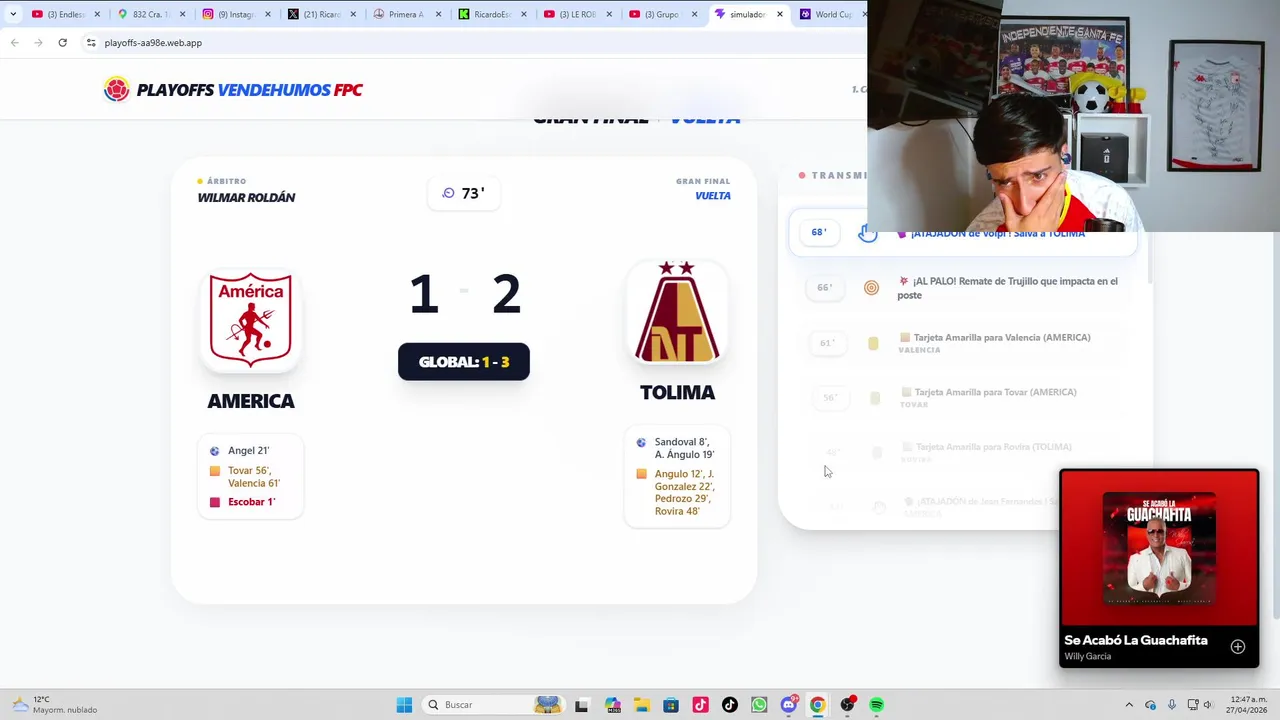The height and width of the screenshot is (720, 1280).
Task: Click the Playoffs Vendehumos FPC logo ball
Action: point(117,89)
